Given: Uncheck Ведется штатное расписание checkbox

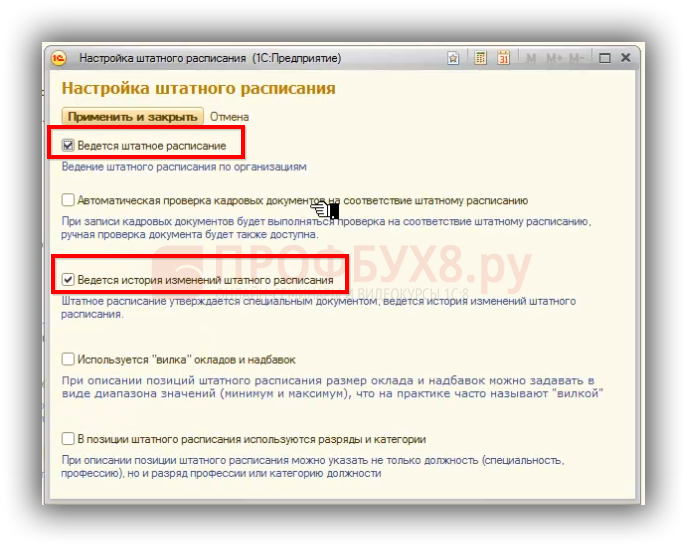Looking at the screenshot, I should [x=69, y=146].
